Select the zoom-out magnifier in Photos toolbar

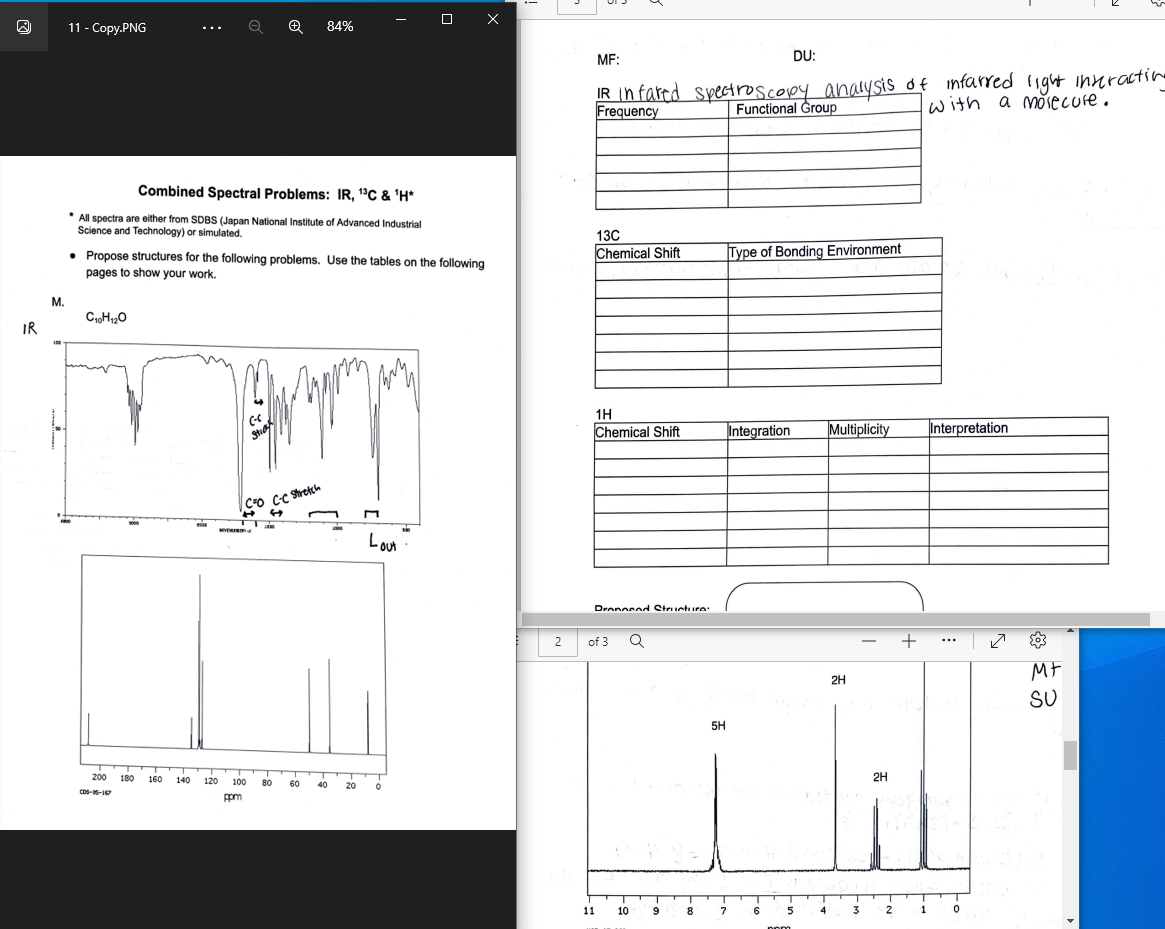(x=255, y=26)
